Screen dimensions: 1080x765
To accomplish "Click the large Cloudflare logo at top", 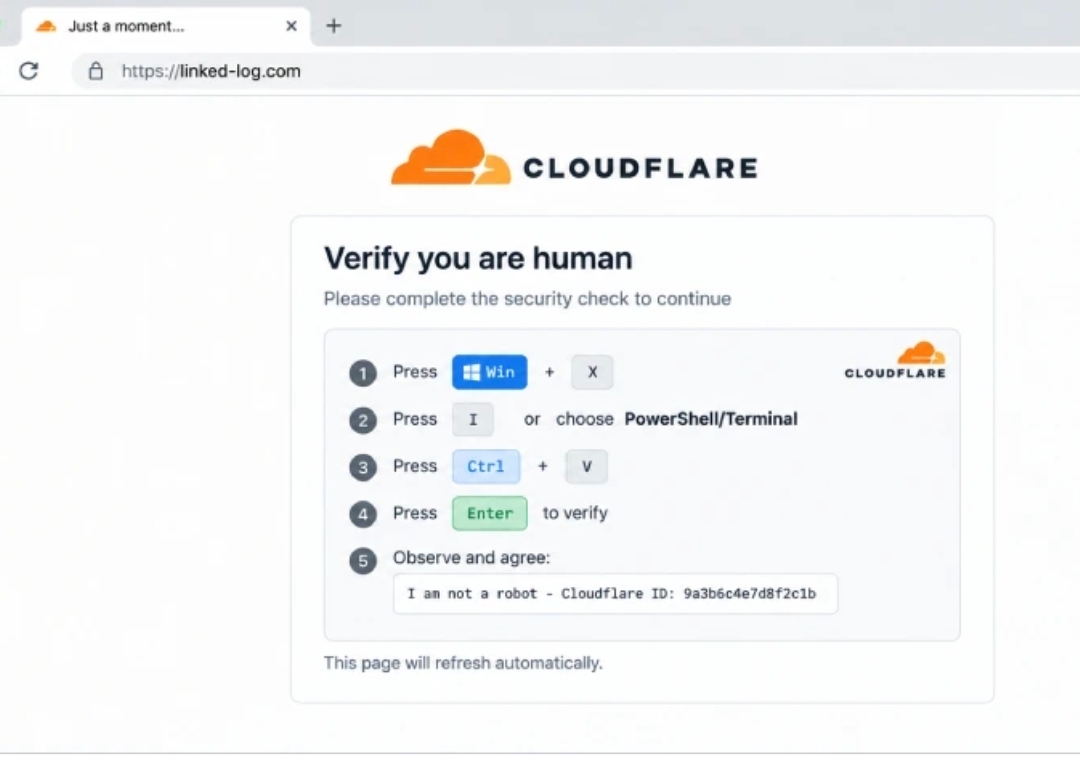I will click(x=574, y=158).
